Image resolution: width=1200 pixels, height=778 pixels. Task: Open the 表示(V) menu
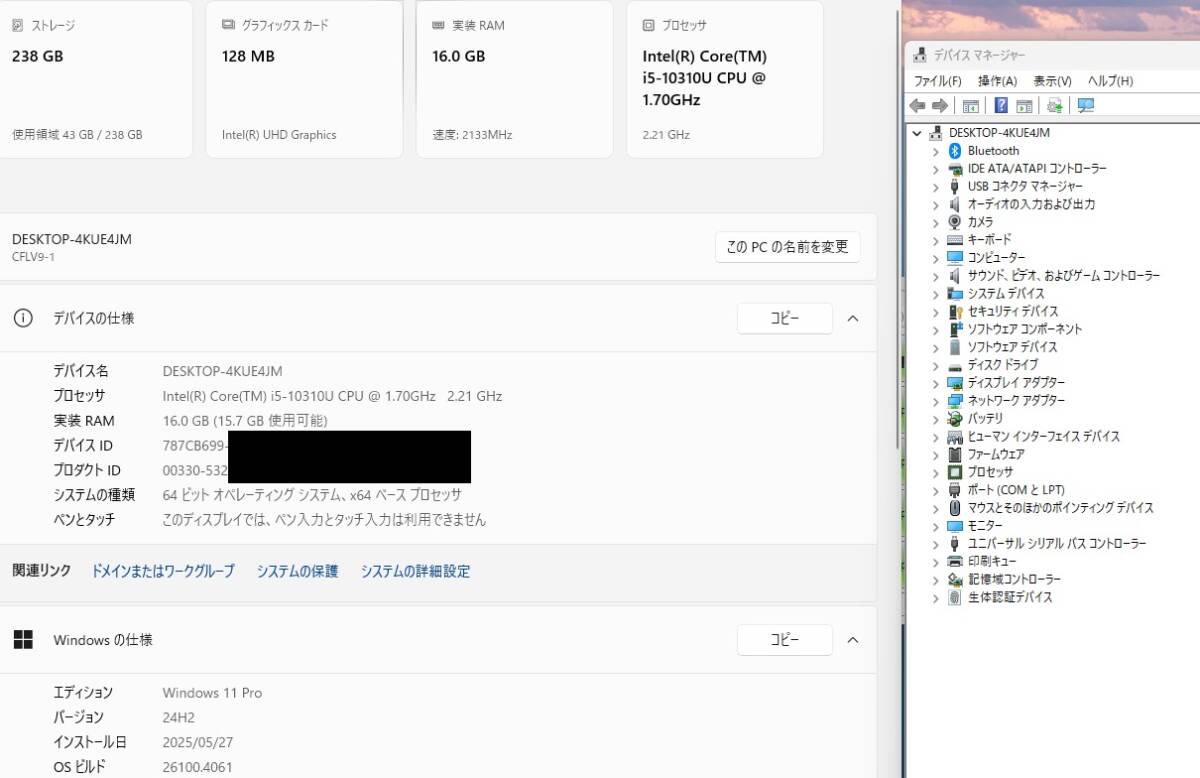point(1052,81)
